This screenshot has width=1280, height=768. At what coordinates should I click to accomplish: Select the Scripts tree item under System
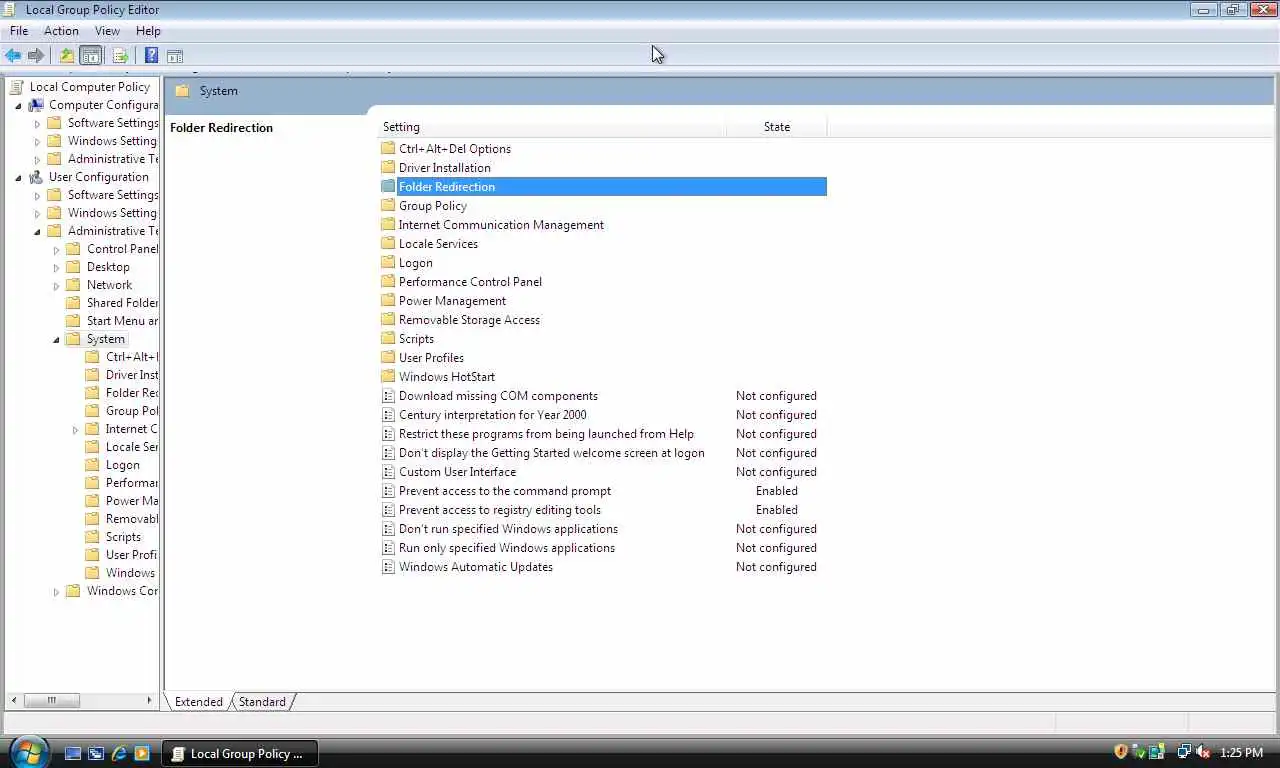[x=123, y=537]
